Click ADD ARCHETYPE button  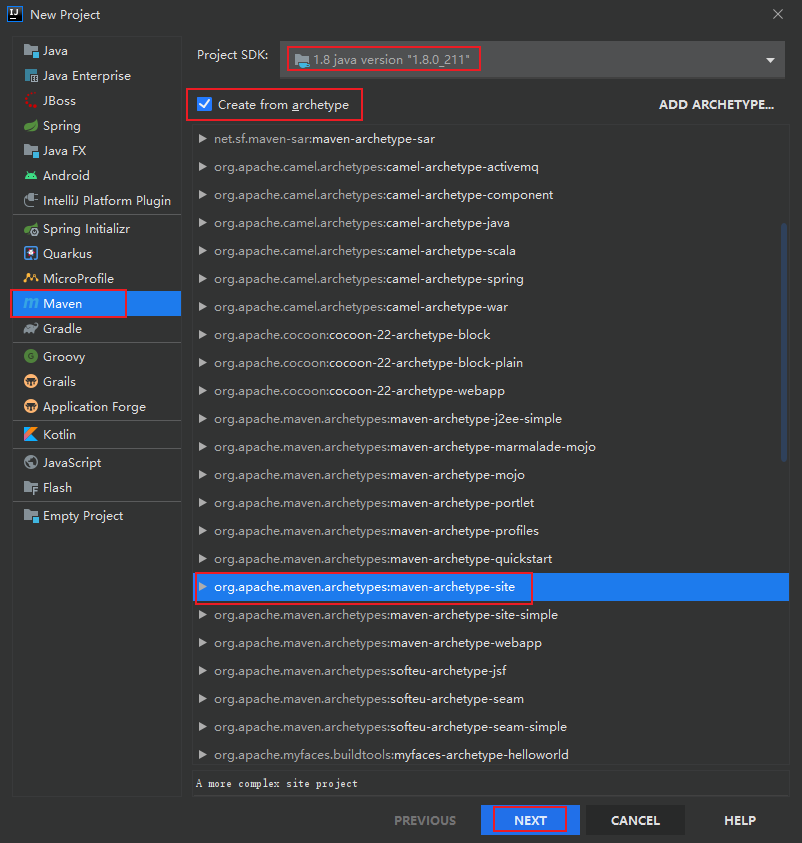click(716, 105)
